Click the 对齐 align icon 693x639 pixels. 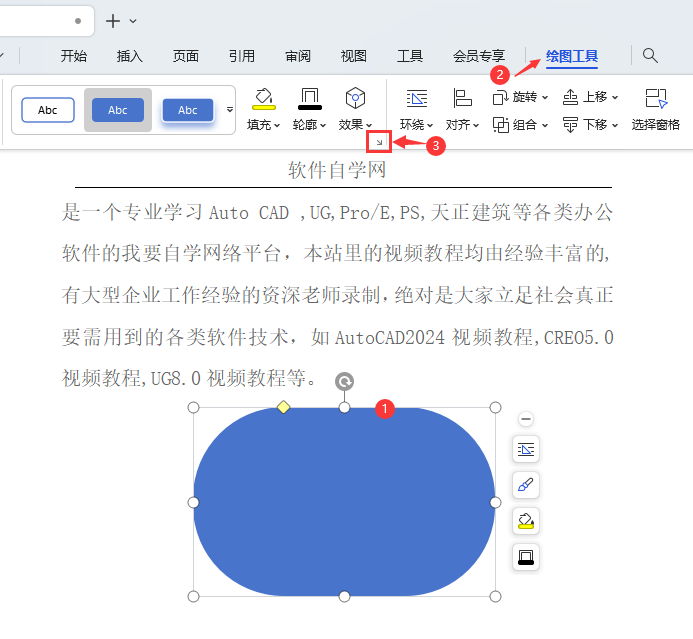coord(462,98)
